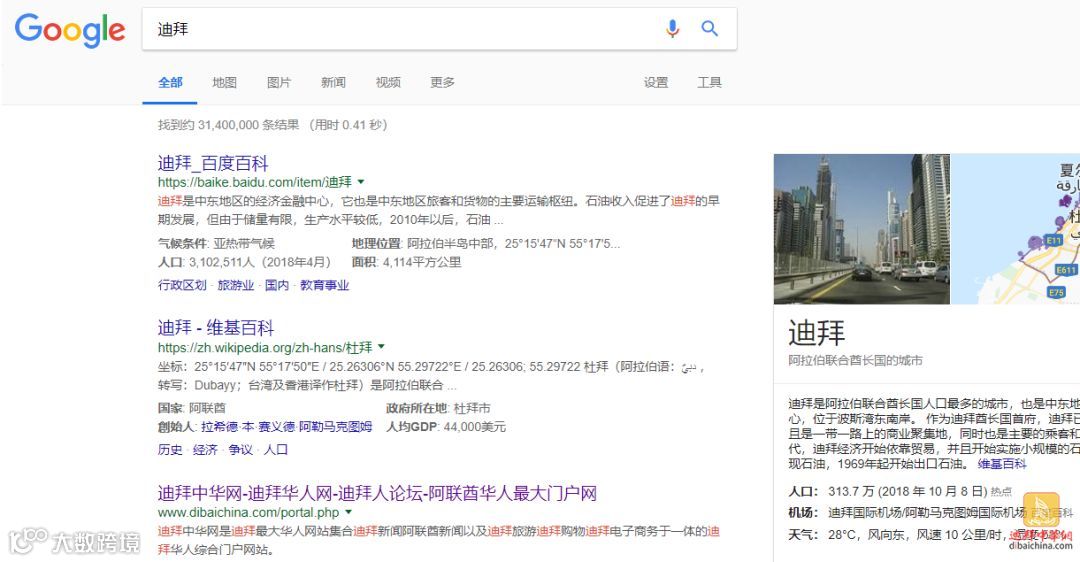1080x562 pixels.
Task: View the Dubai street photo thumbnail
Action: (x=862, y=229)
